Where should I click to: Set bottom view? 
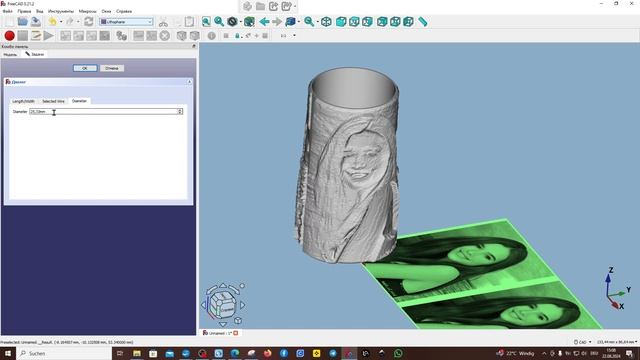click(395, 22)
